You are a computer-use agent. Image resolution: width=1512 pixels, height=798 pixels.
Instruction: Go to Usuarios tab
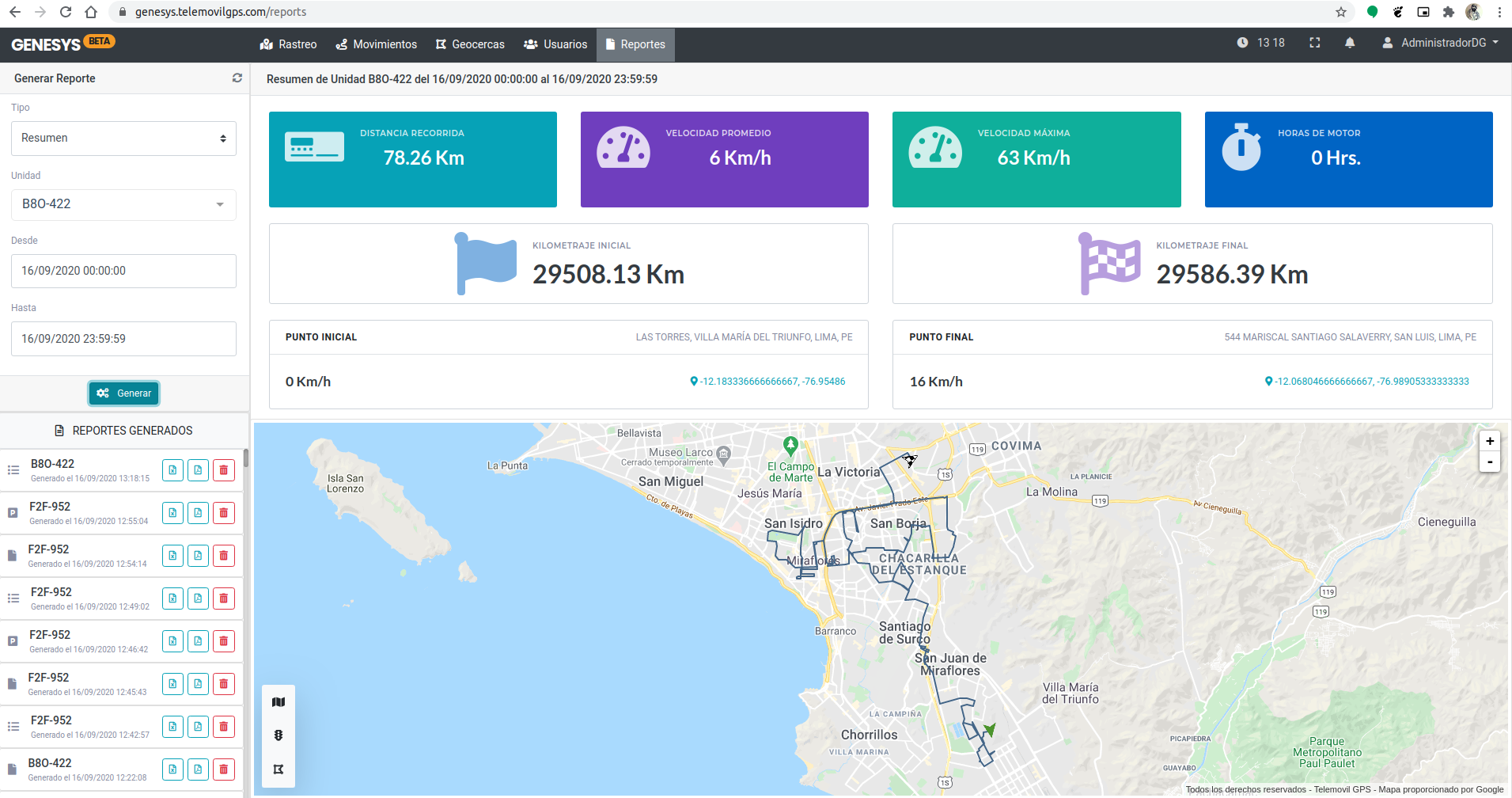pyautogui.click(x=555, y=44)
